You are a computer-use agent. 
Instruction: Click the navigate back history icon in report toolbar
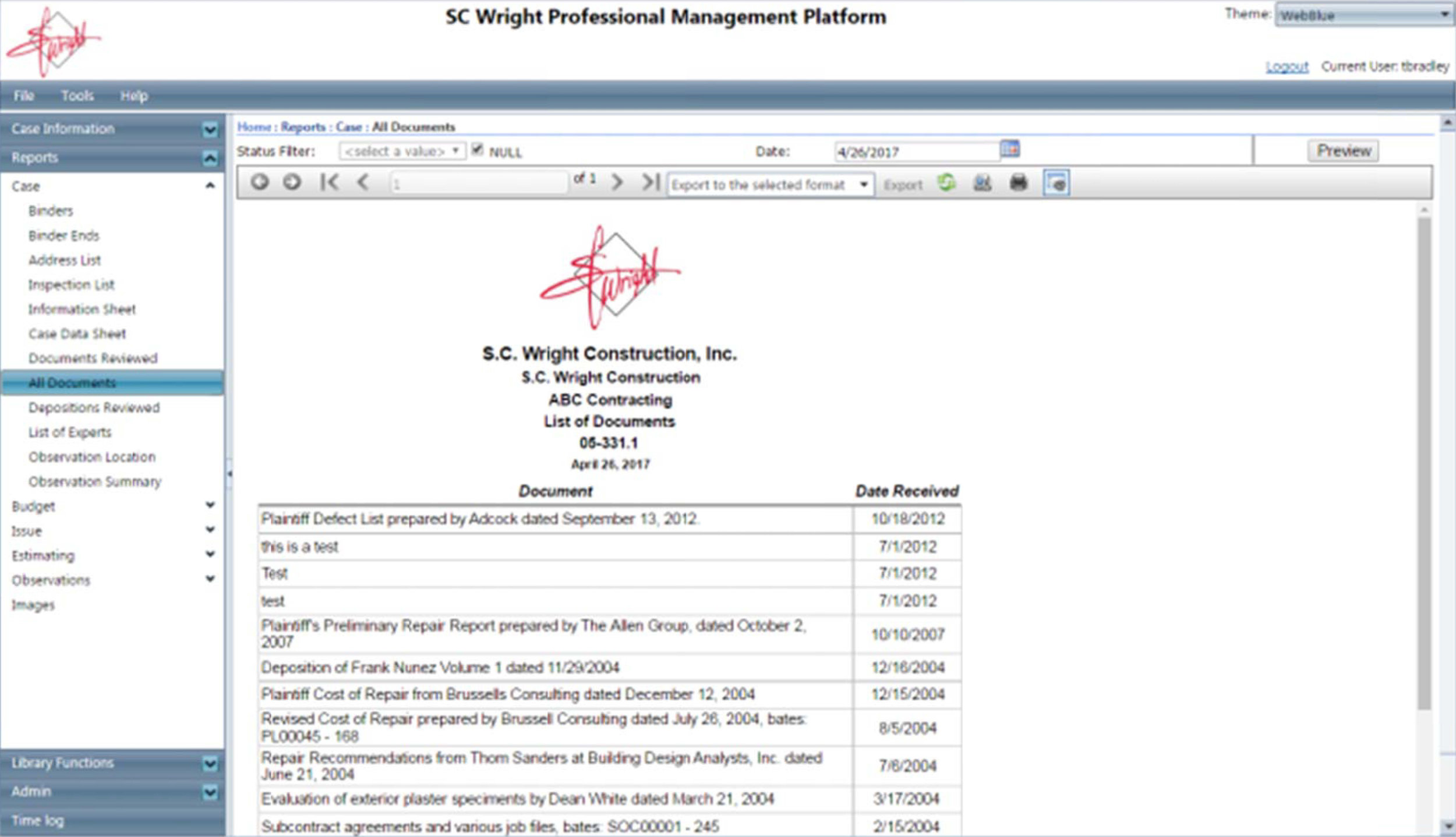(x=260, y=183)
